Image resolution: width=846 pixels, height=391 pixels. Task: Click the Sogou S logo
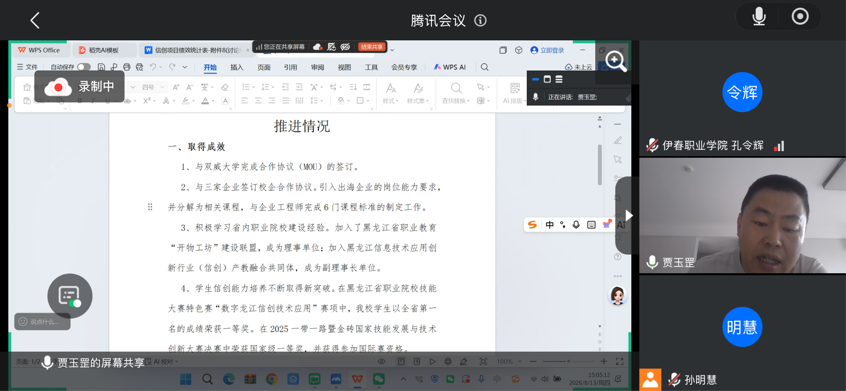pyautogui.click(x=533, y=225)
